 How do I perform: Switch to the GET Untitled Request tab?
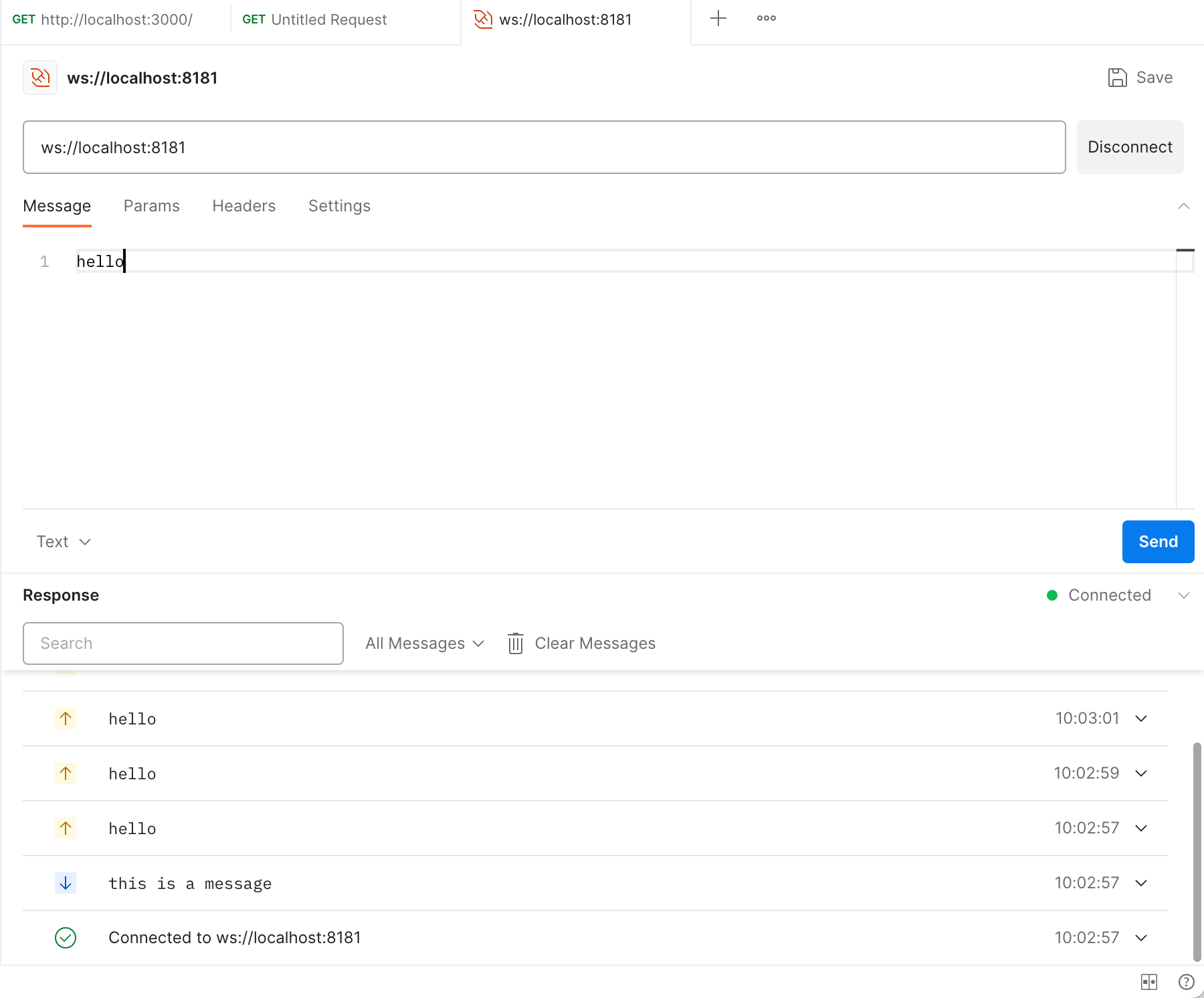[345, 20]
